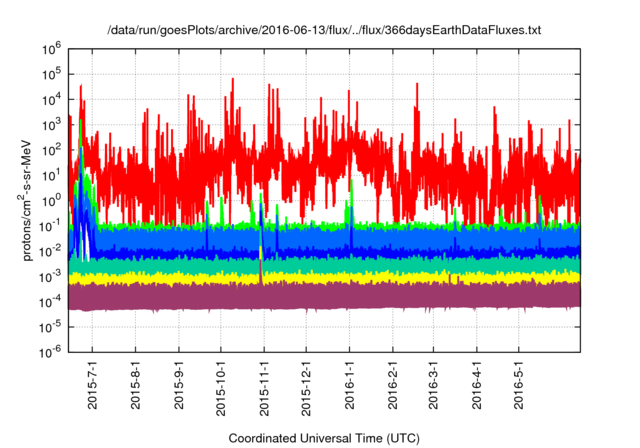Click the purple flux data band
This screenshot has width=640, height=448.
pos(324,297)
